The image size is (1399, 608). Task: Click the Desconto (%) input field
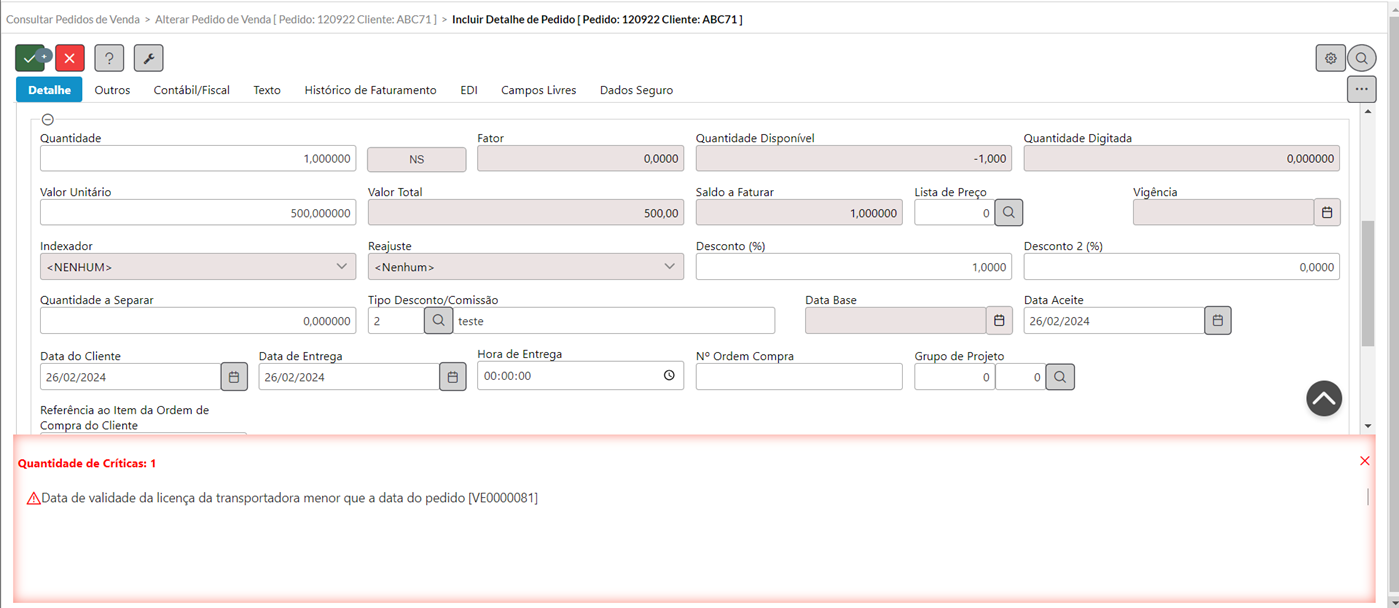[854, 266]
